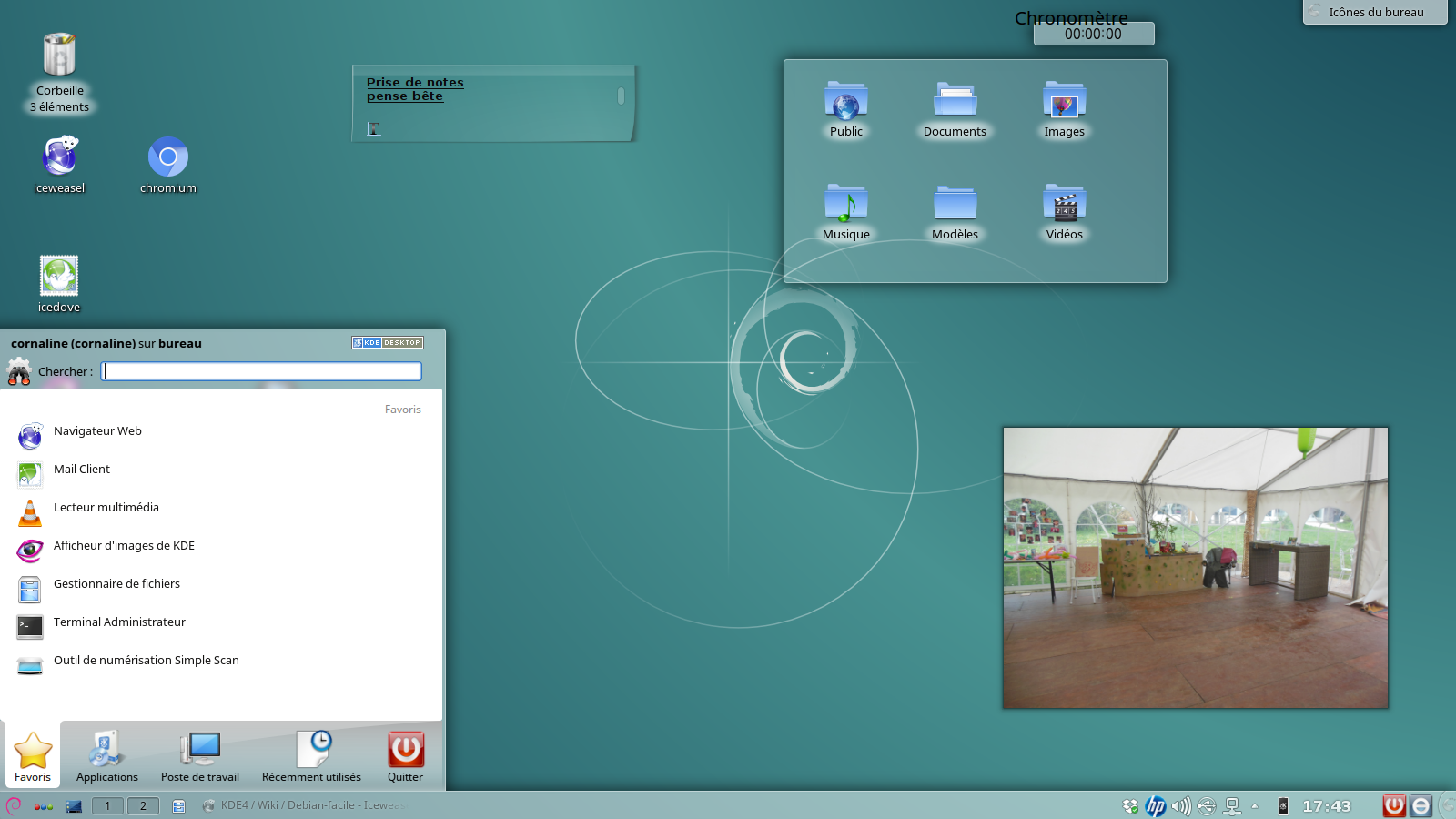Click the KDE4 Wiki Iceweasel taskbar entry
This screenshot has width=1456, height=819.
pos(305,805)
